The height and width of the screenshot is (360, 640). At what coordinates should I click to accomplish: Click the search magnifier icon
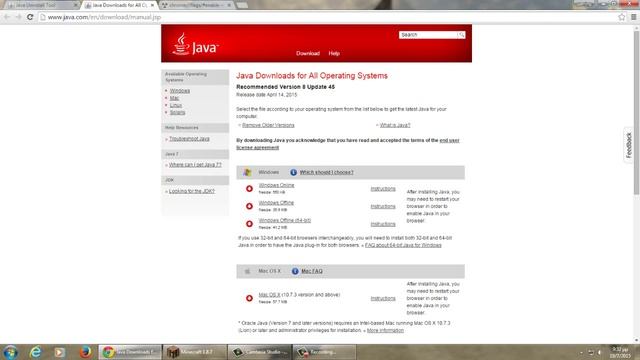461,35
